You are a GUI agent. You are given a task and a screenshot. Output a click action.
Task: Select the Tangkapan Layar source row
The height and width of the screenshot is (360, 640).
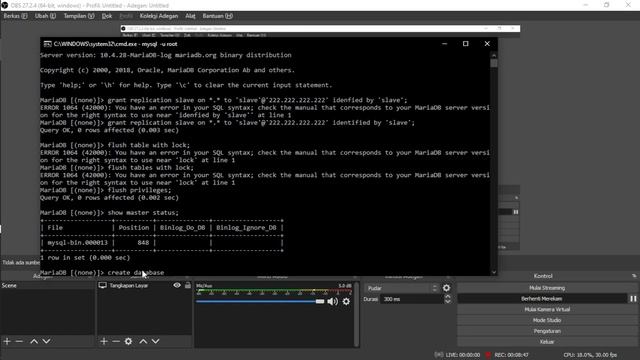[144, 285]
